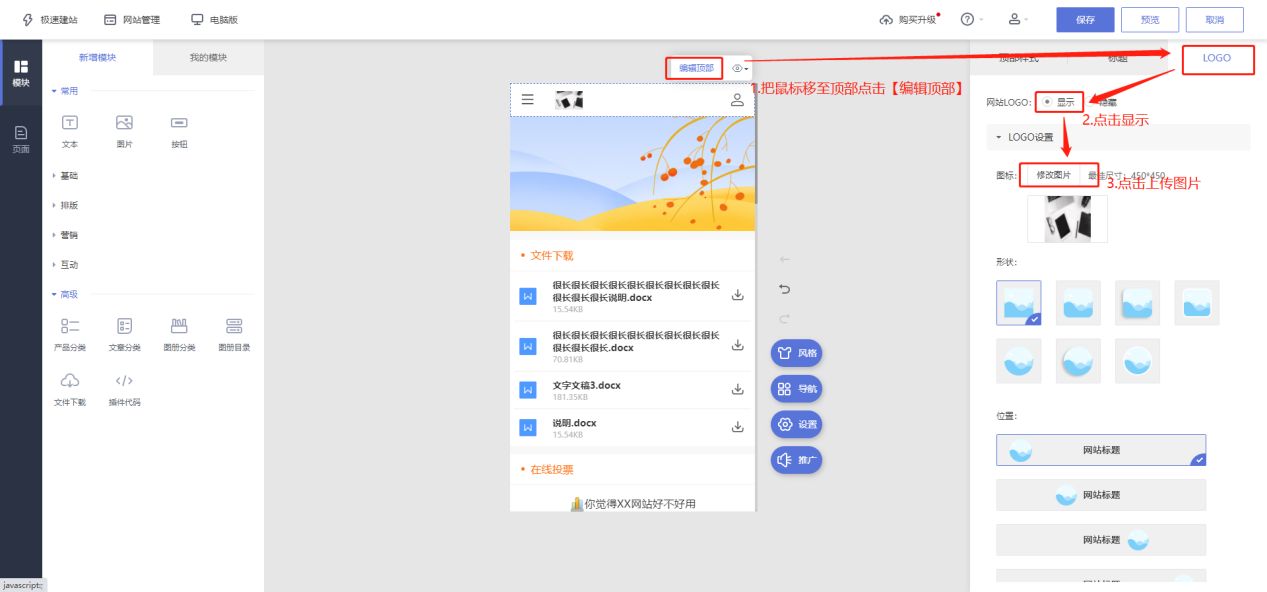
Task: Select the first square LOGO shape
Action: click(x=1018, y=302)
